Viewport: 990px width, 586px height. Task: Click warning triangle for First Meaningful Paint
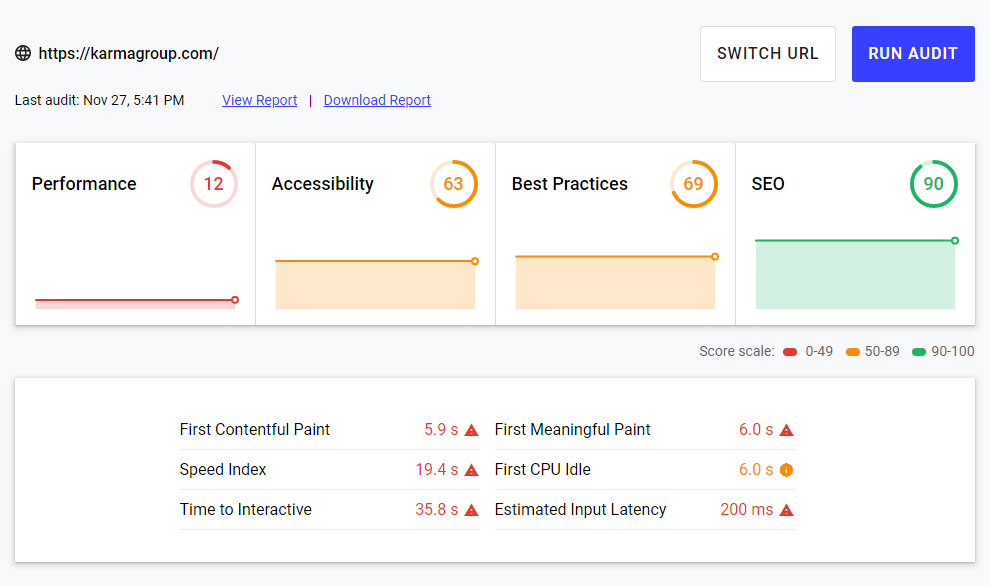(786, 430)
